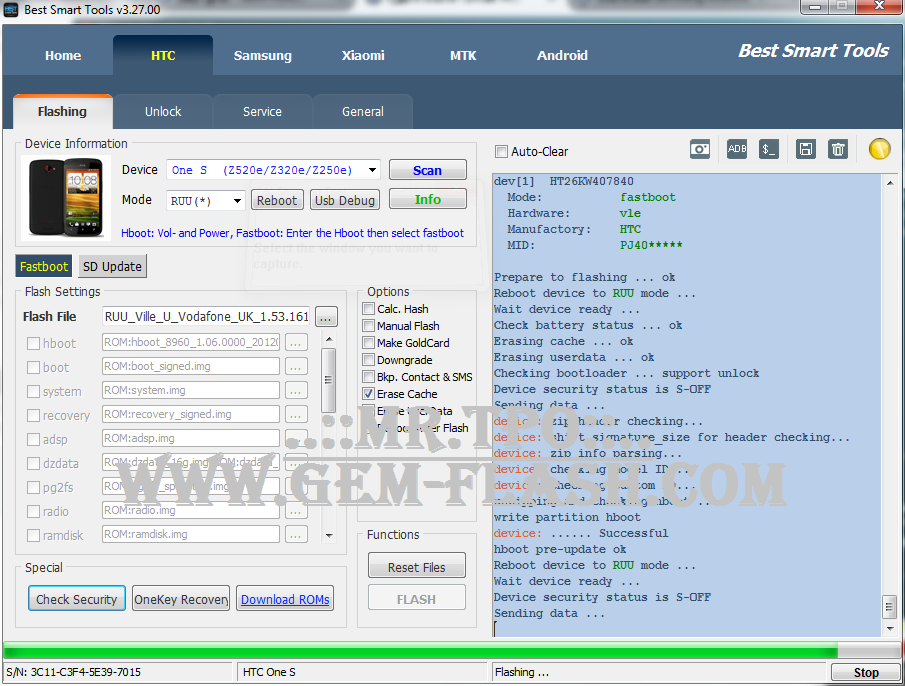Click the Scan button

tap(428, 170)
